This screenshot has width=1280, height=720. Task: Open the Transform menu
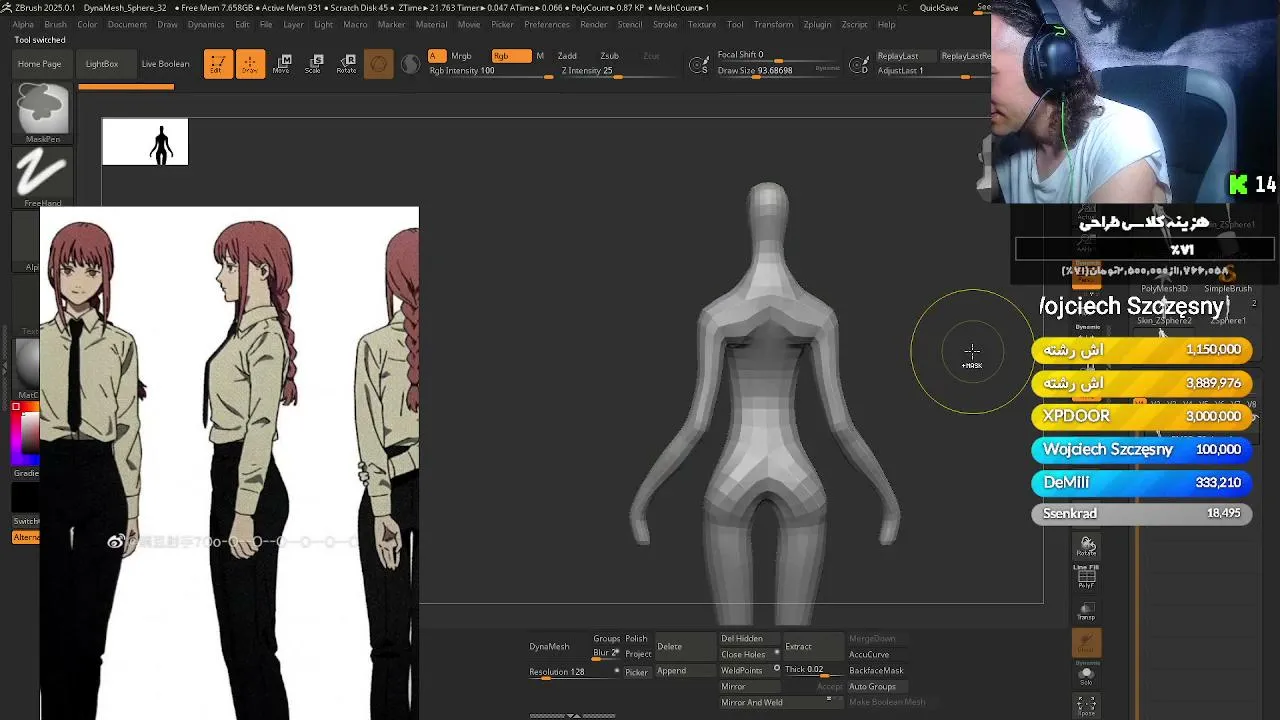click(772, 24)
